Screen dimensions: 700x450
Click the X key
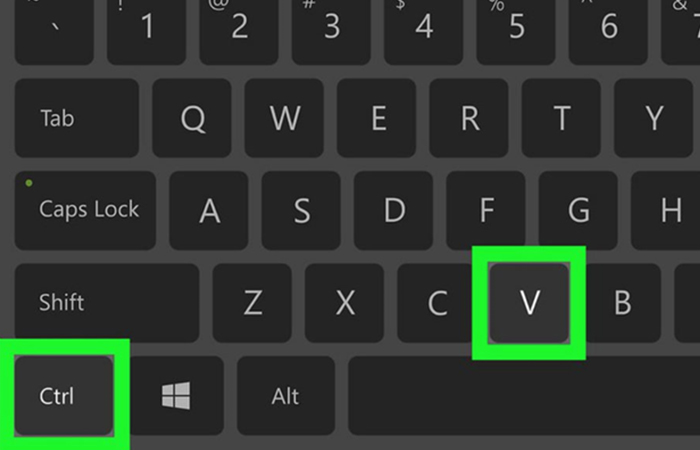(345, 303)
